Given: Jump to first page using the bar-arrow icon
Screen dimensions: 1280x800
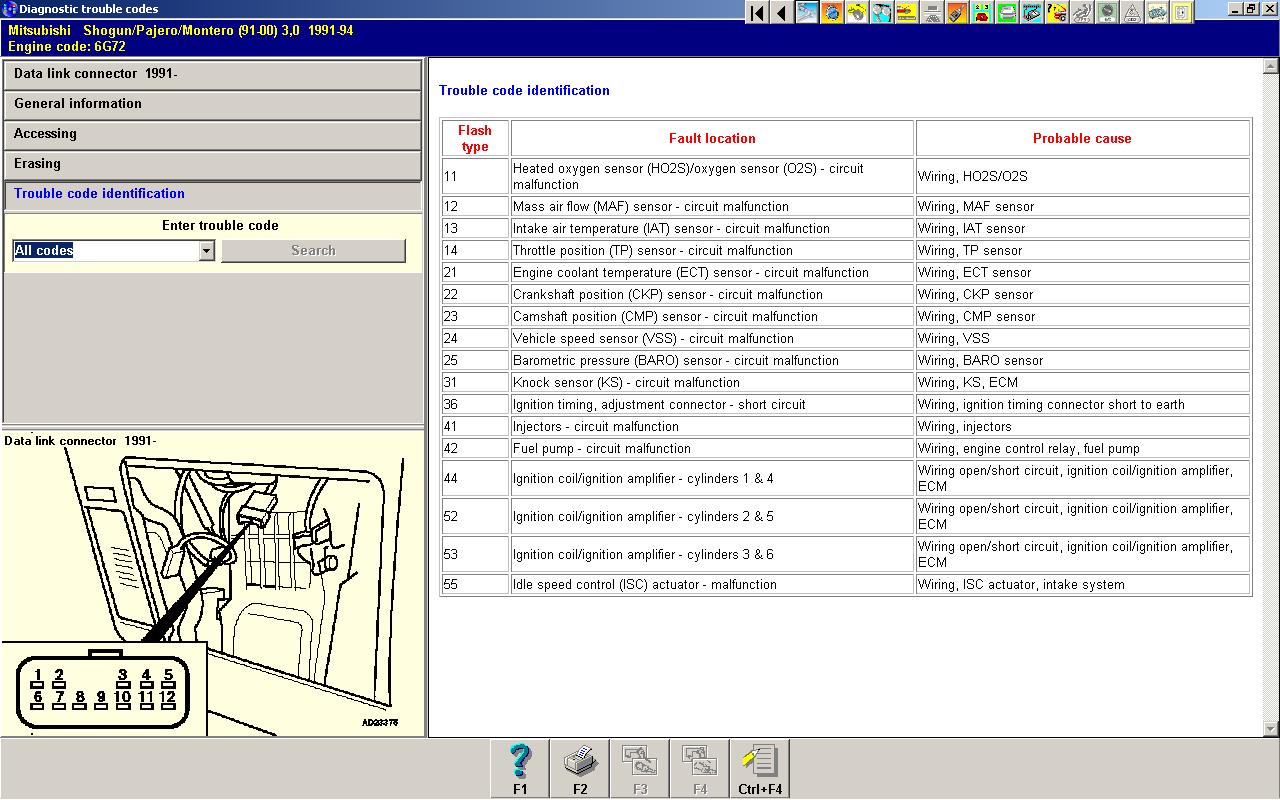Looking at the screenshot, I should click(757, 13).
